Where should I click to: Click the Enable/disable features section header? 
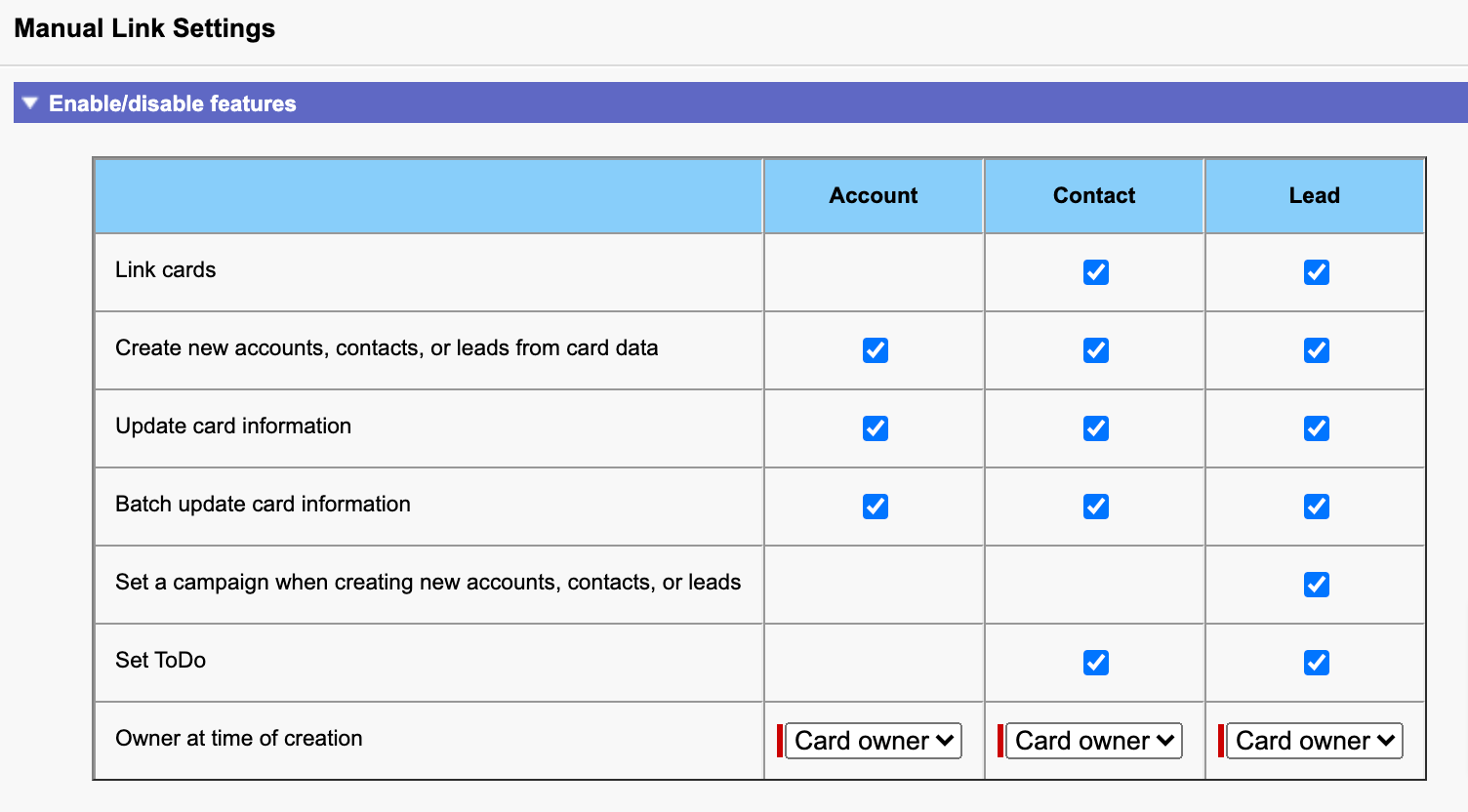pos(173,103)
